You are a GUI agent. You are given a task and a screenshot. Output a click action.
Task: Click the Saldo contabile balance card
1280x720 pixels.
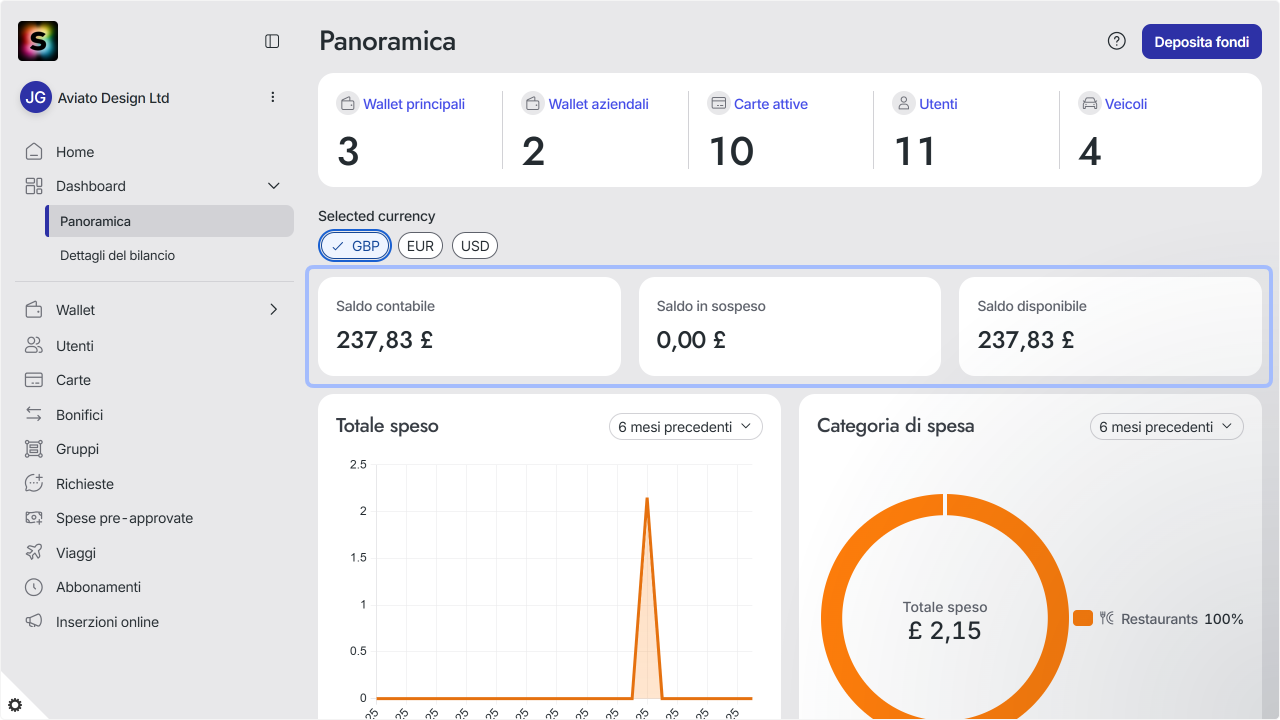pos(469,327)
